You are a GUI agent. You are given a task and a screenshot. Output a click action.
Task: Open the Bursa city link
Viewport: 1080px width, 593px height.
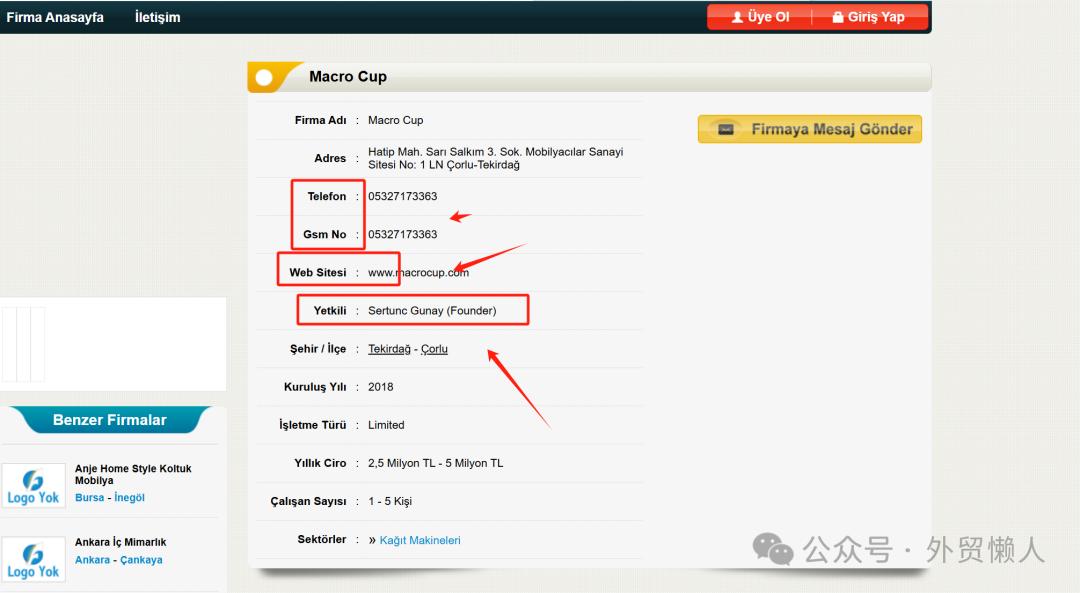click(90, 497)
